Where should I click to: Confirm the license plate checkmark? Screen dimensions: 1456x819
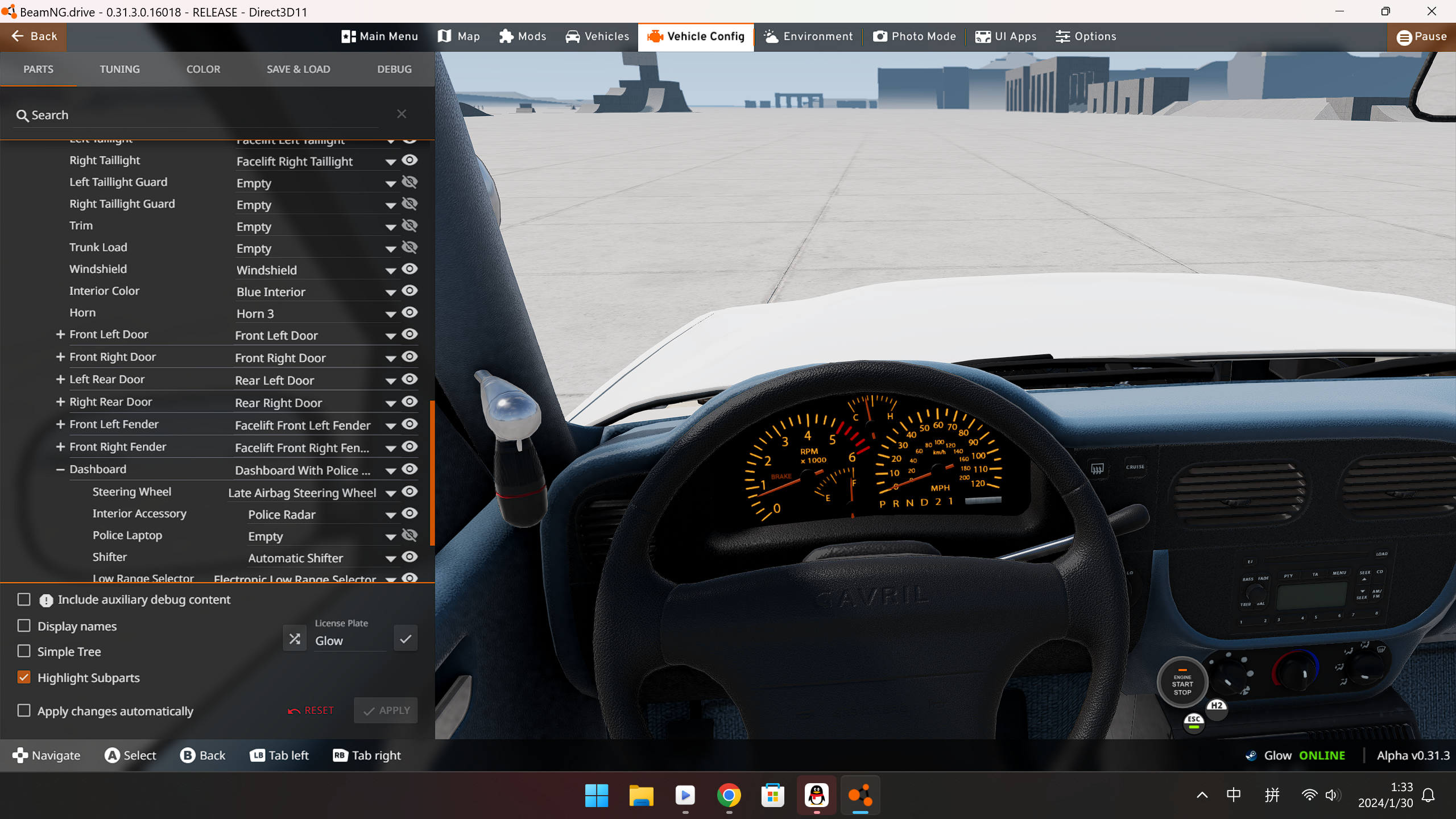[x=406, y=639]
